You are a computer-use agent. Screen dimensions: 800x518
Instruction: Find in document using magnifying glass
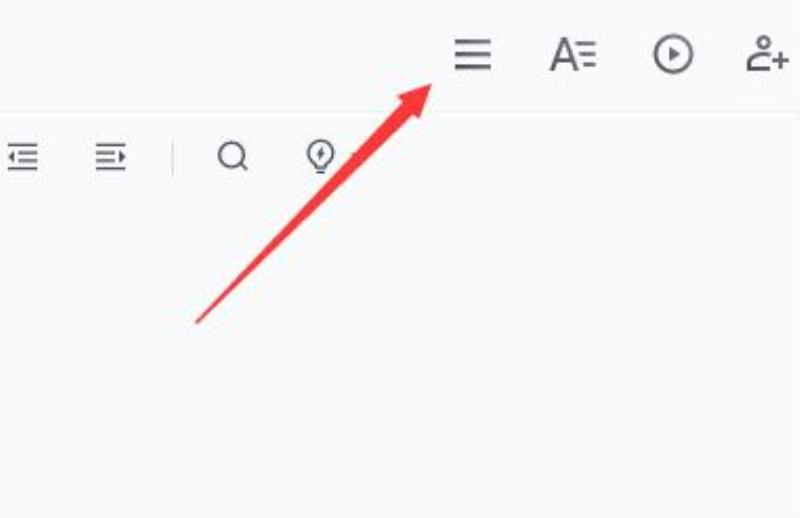[x=233, y=156]
